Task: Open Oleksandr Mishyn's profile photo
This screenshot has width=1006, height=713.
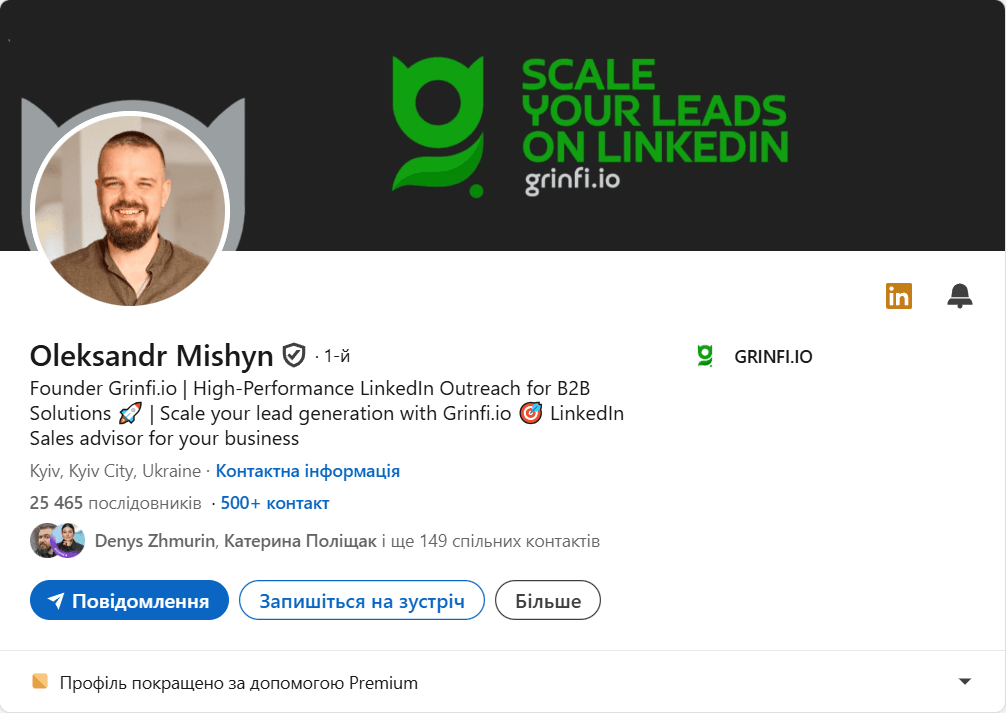Action: click(130, 210)
